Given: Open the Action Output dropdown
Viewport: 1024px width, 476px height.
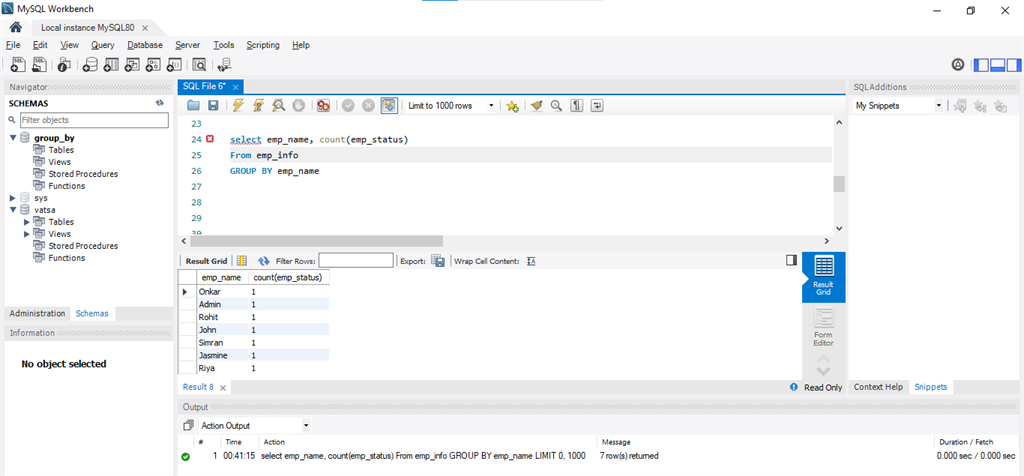Looking at the screenshot, I should pos(255,425).
